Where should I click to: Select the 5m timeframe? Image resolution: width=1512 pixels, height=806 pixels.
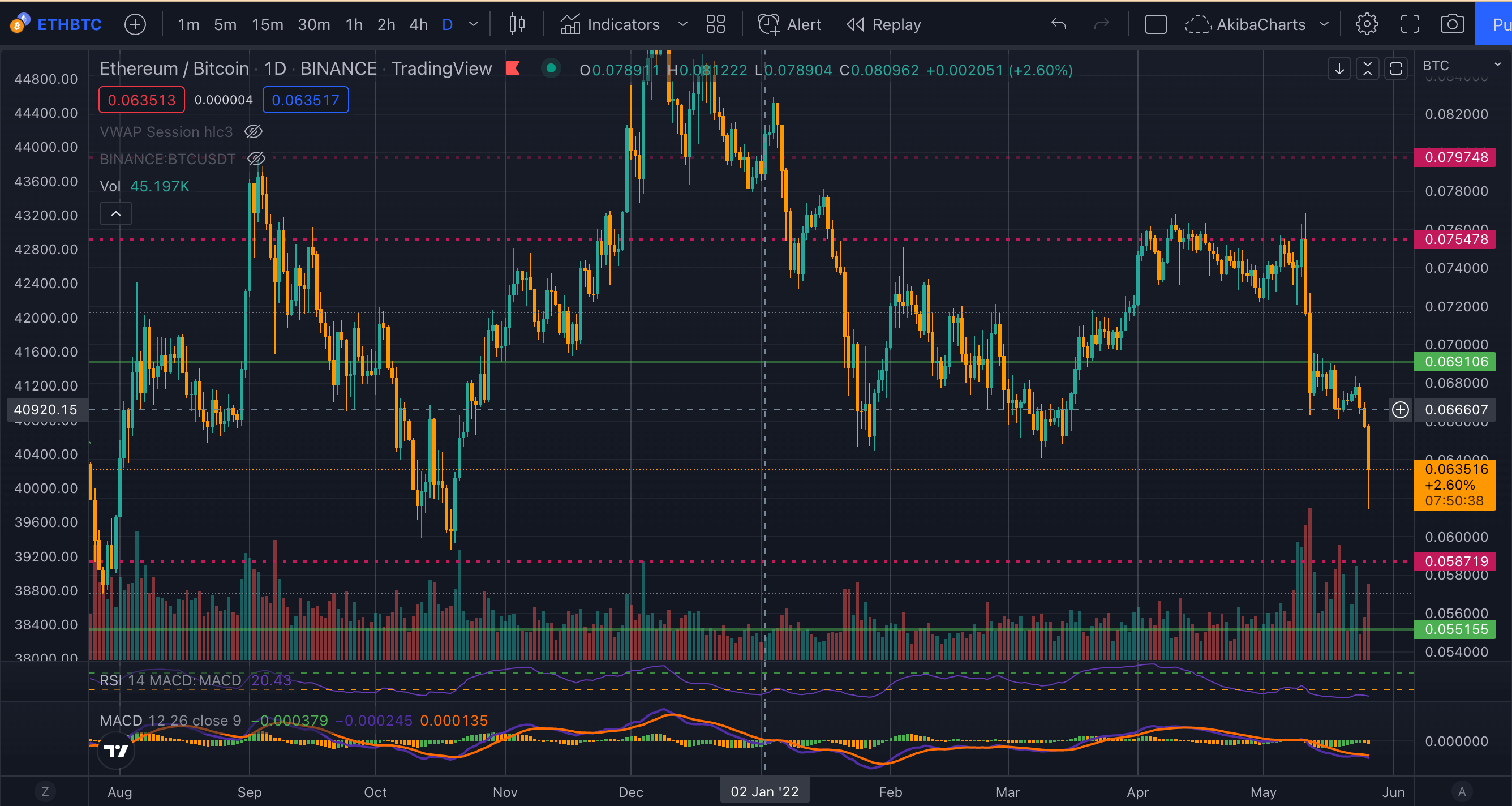point(225,25)
